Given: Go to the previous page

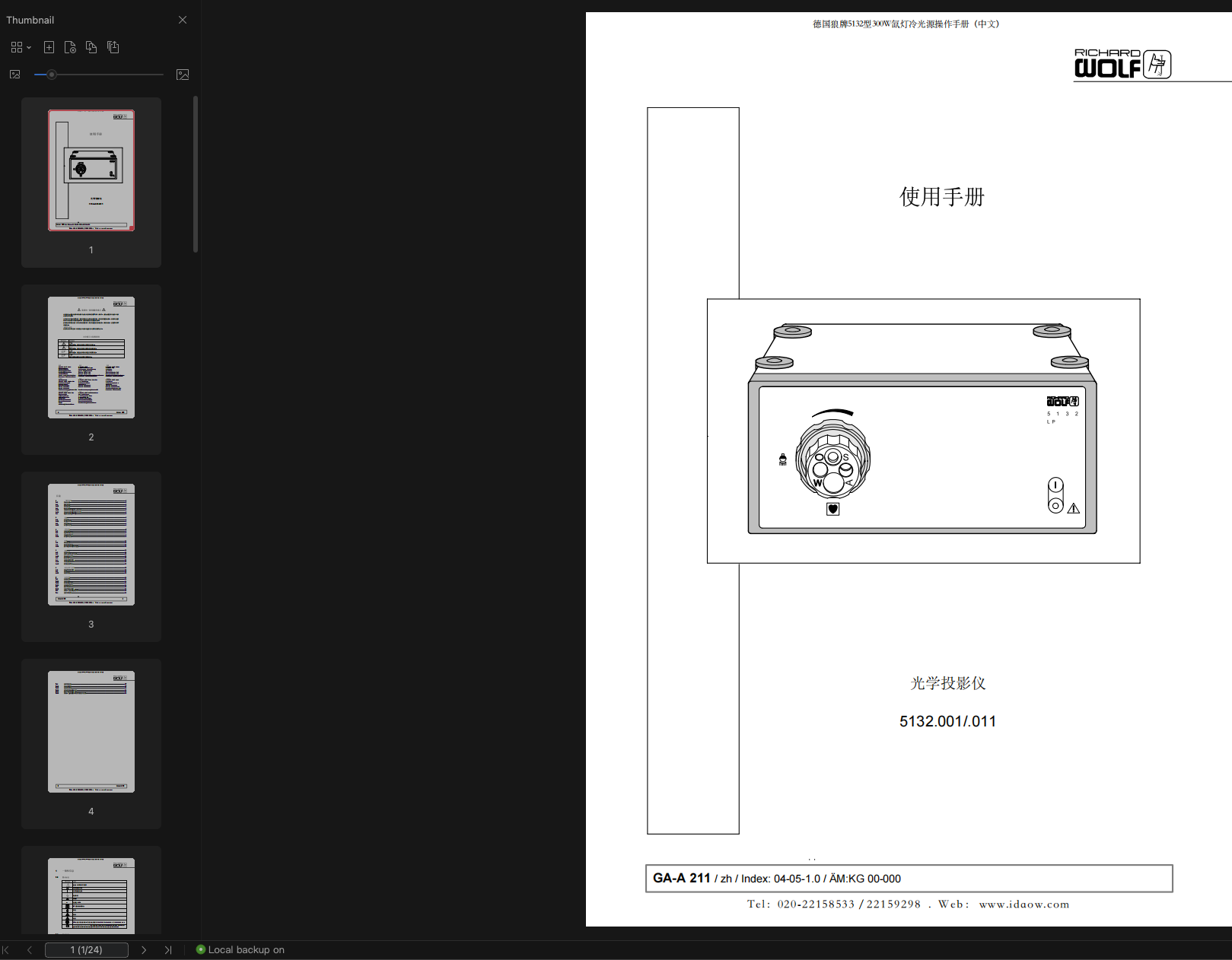Looking at the screenshot, I should click(30, 949).
